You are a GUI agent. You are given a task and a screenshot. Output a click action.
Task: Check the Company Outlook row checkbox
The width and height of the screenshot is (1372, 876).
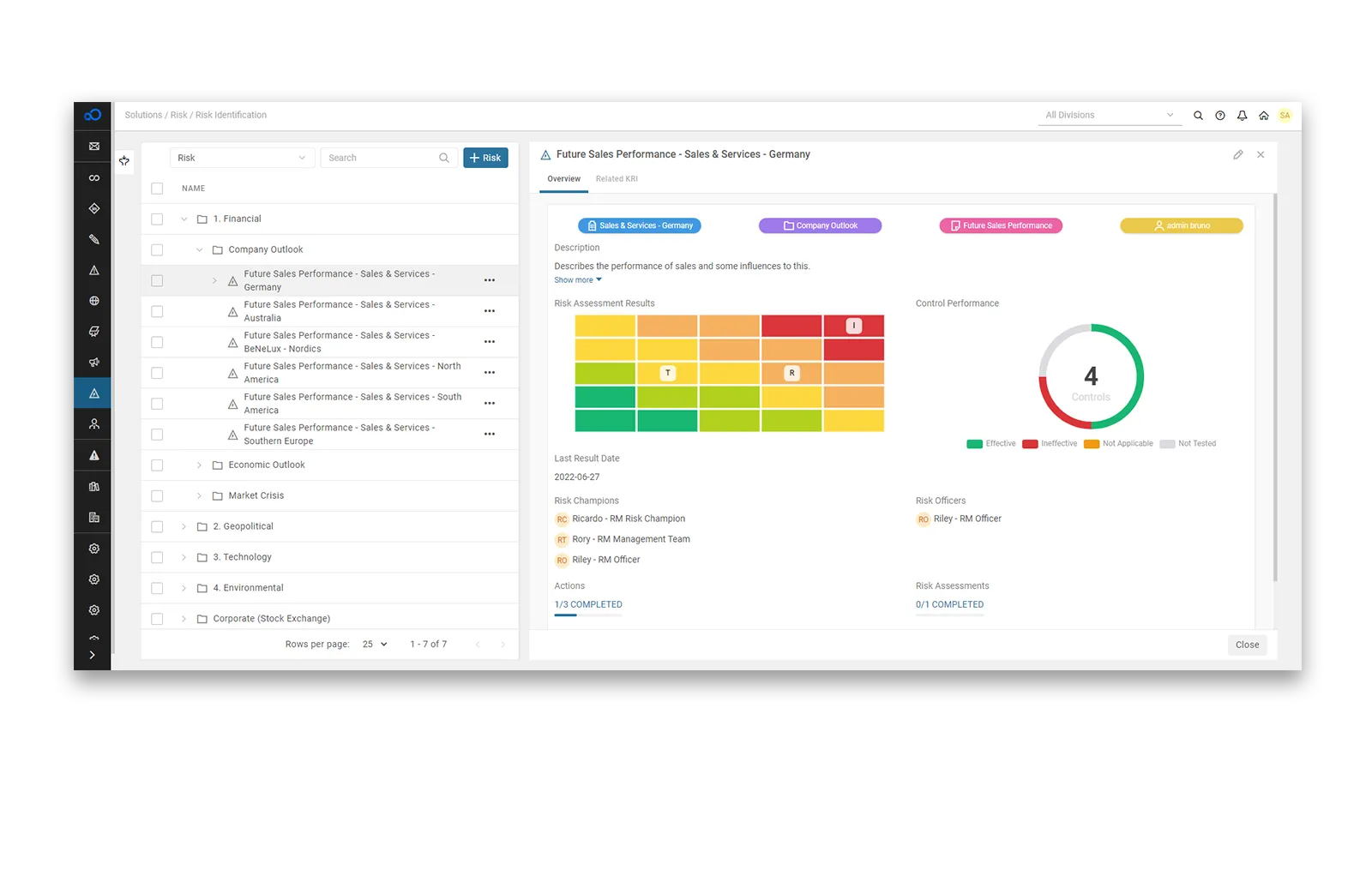(x=157, y=250)
